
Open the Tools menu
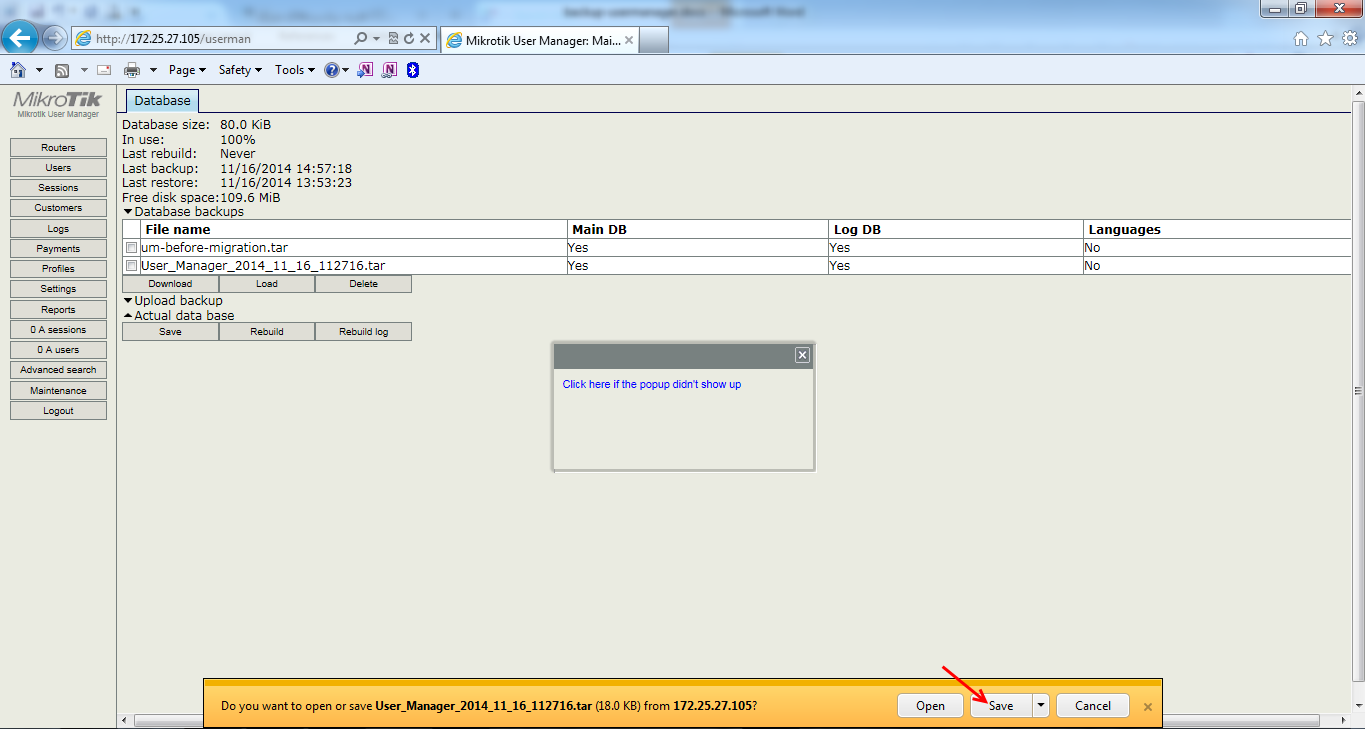[x=295, y=70]
